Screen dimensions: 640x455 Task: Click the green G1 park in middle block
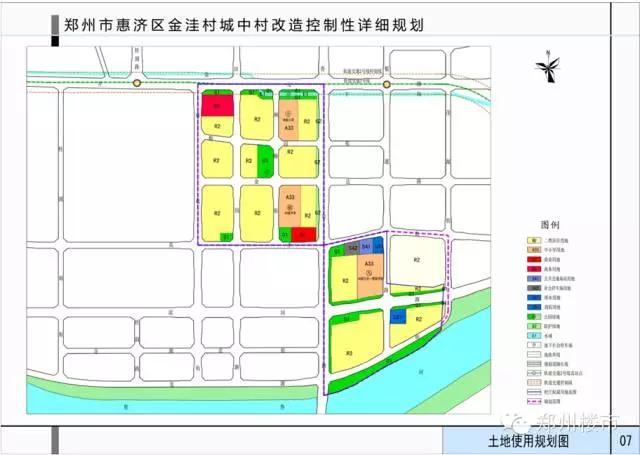click(x=264, y=159)
